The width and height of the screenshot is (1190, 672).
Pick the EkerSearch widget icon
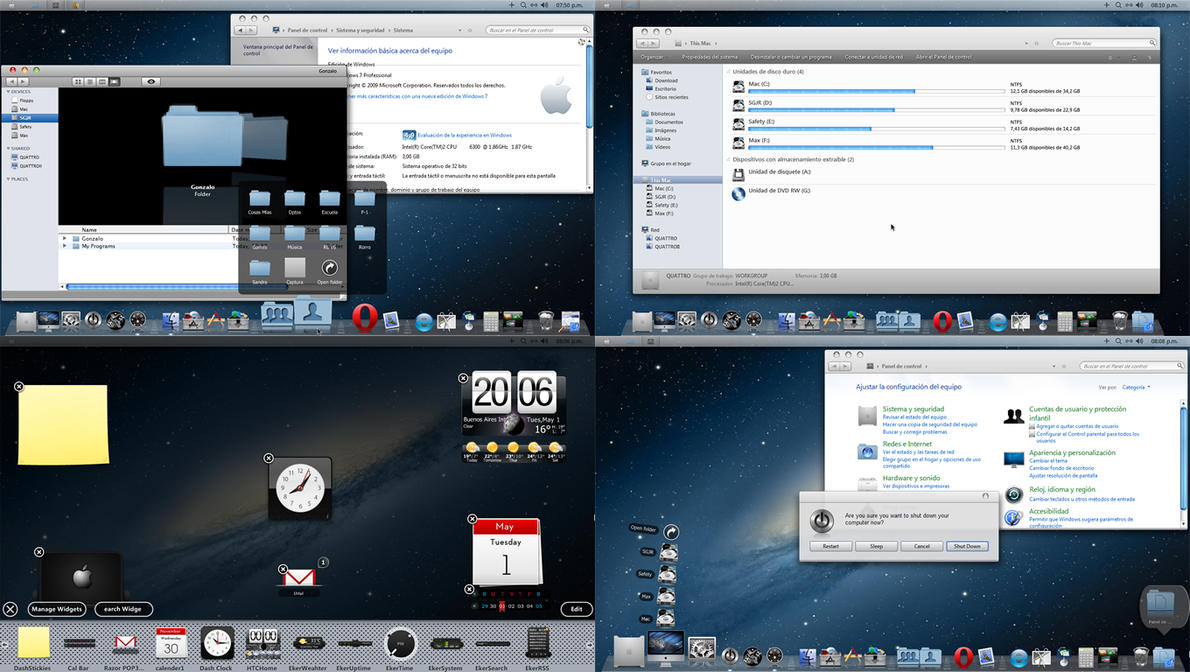click(x=492, y=643)
